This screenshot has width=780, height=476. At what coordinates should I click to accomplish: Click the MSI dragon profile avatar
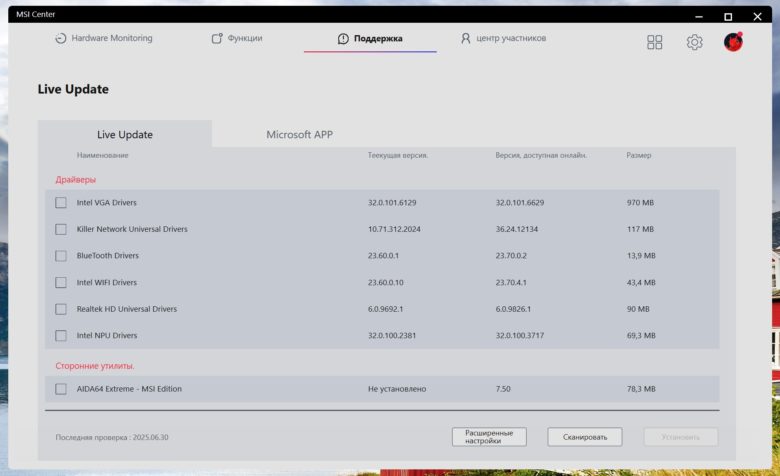(x=733, y=42)
